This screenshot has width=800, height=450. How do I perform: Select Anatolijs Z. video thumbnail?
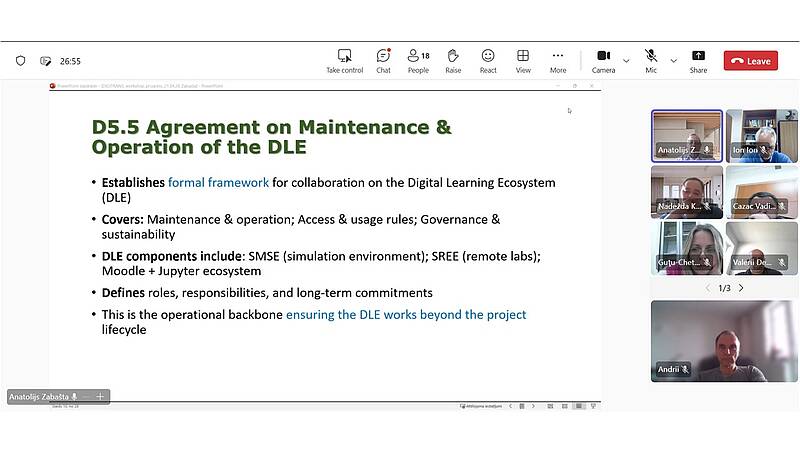[686, 136]
